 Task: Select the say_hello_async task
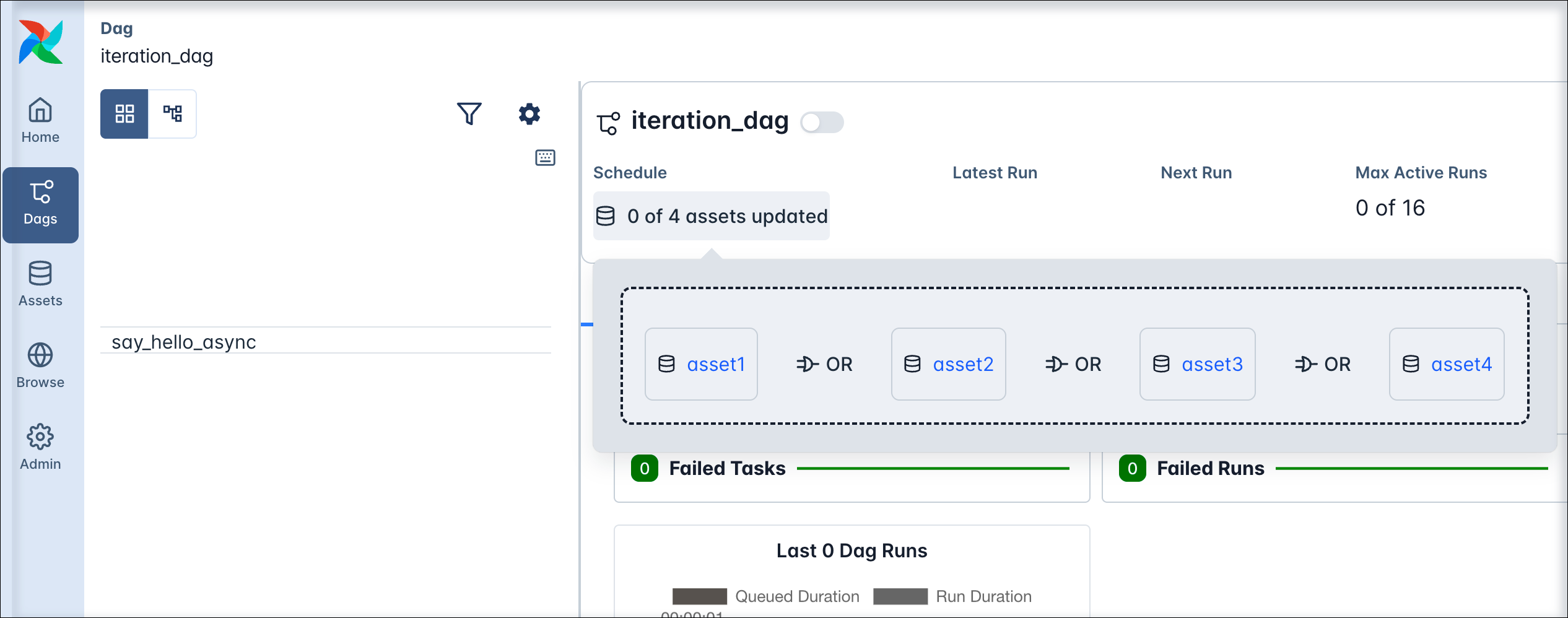(x=184, y=341)
